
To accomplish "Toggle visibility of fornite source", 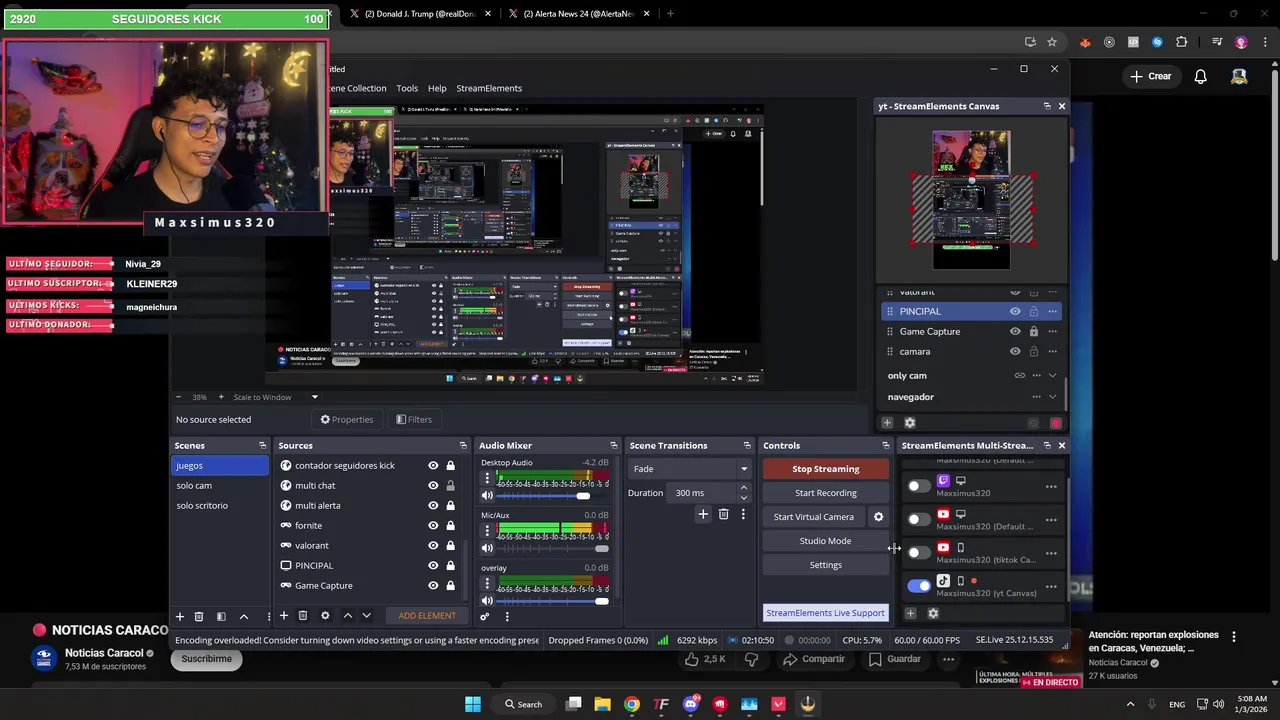I will [433, 526].
